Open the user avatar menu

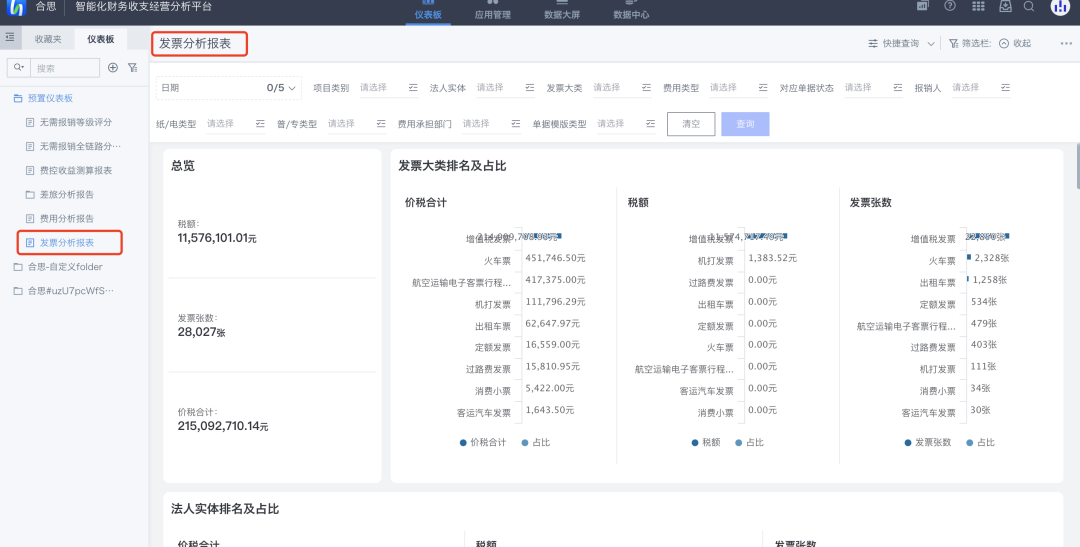pyautogui.click(x=1060, y=6)
